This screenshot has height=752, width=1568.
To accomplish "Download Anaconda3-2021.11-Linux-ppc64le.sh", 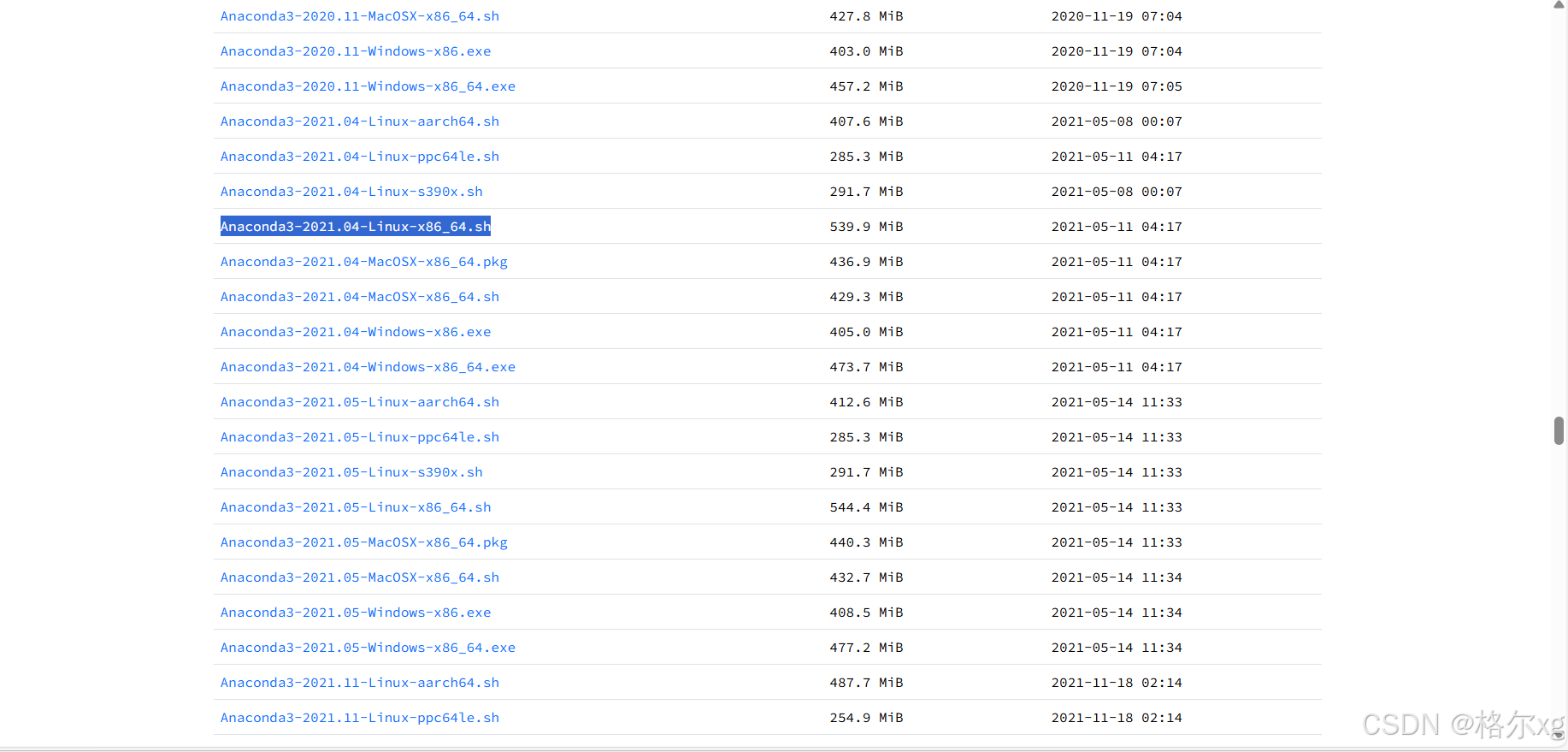I will (x=360, y=718).
